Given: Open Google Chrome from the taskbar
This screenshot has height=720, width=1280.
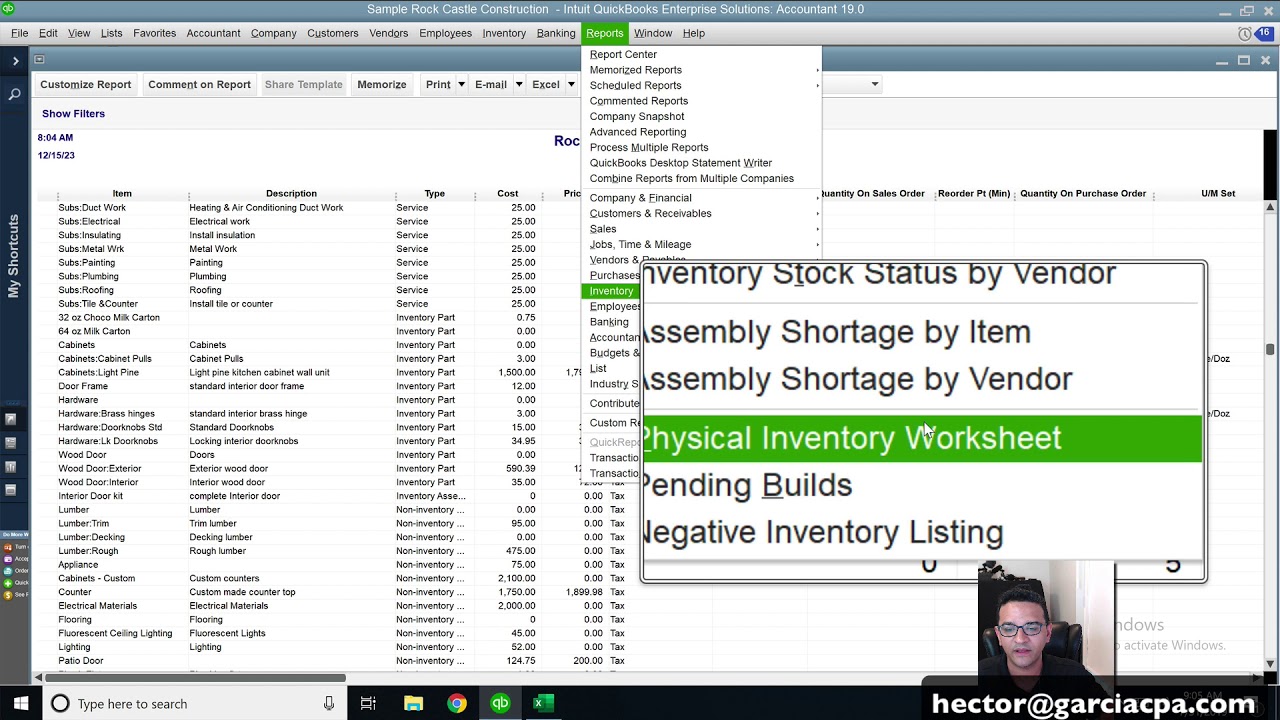Looking at the screenshot, I should (456, 704).
